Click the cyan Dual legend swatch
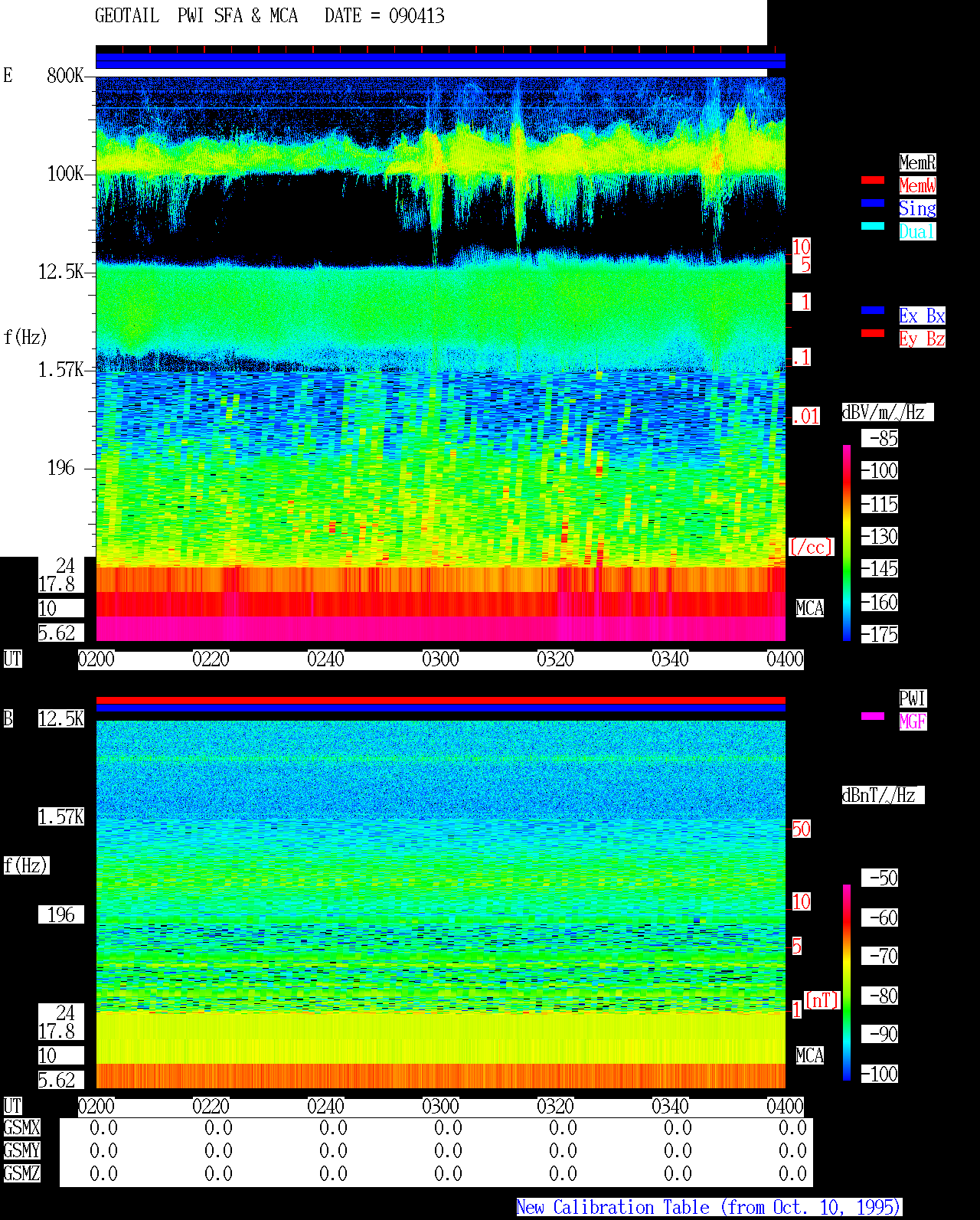 (873, 226)
